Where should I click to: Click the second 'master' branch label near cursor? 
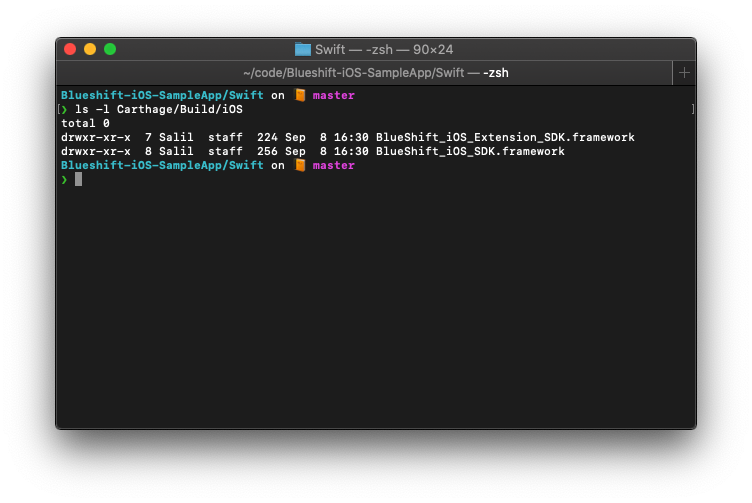333,165
